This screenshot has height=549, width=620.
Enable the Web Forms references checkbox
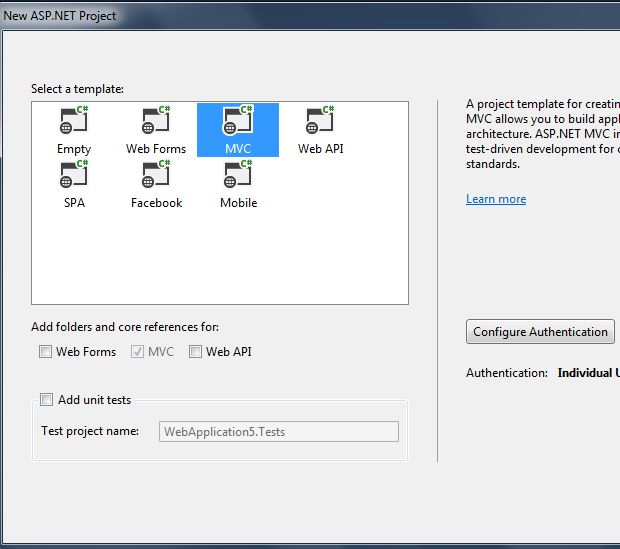[x=45, y=351]
